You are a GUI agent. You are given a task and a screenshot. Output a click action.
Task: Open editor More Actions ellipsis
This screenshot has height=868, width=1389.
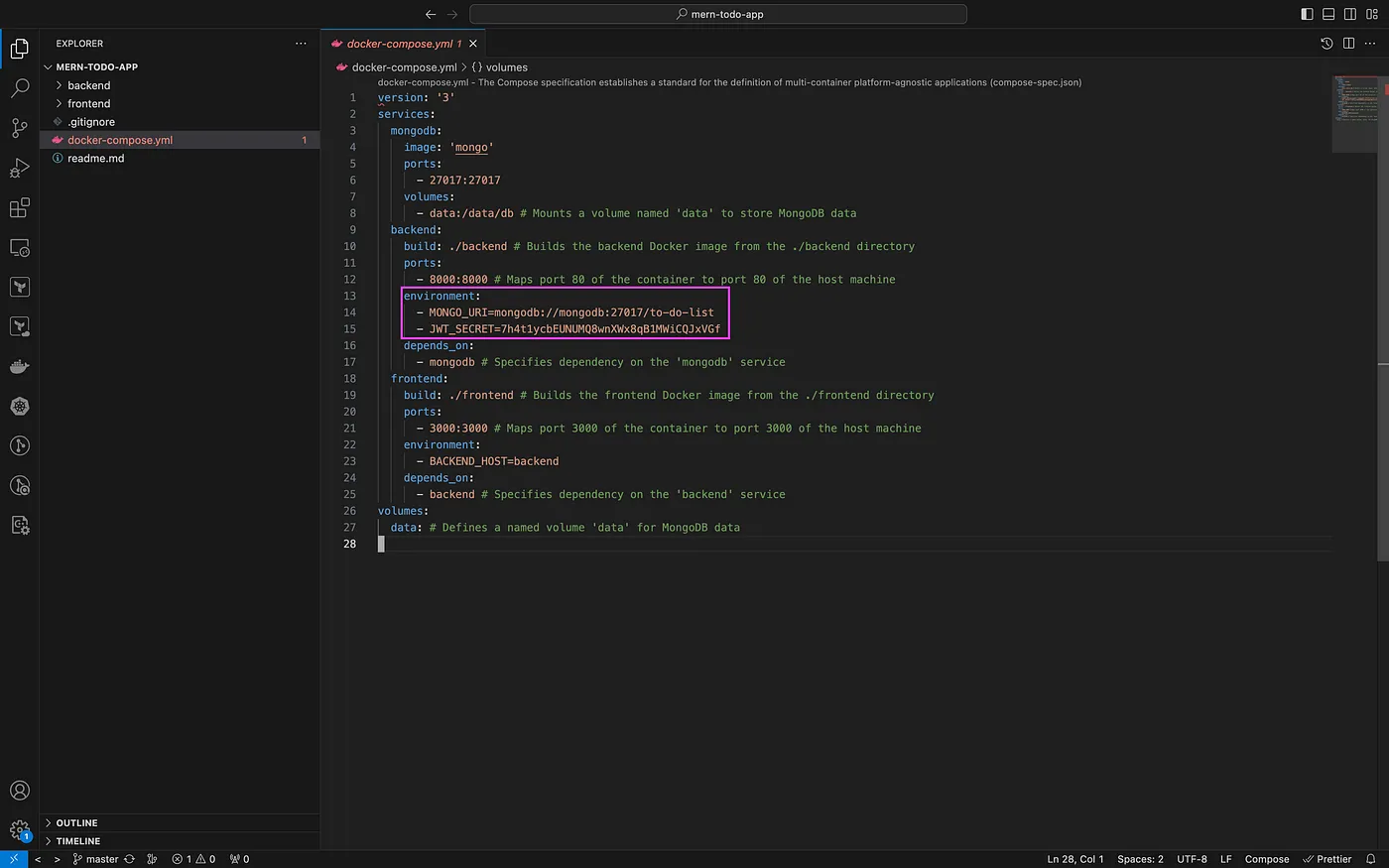click(1372, 44)
